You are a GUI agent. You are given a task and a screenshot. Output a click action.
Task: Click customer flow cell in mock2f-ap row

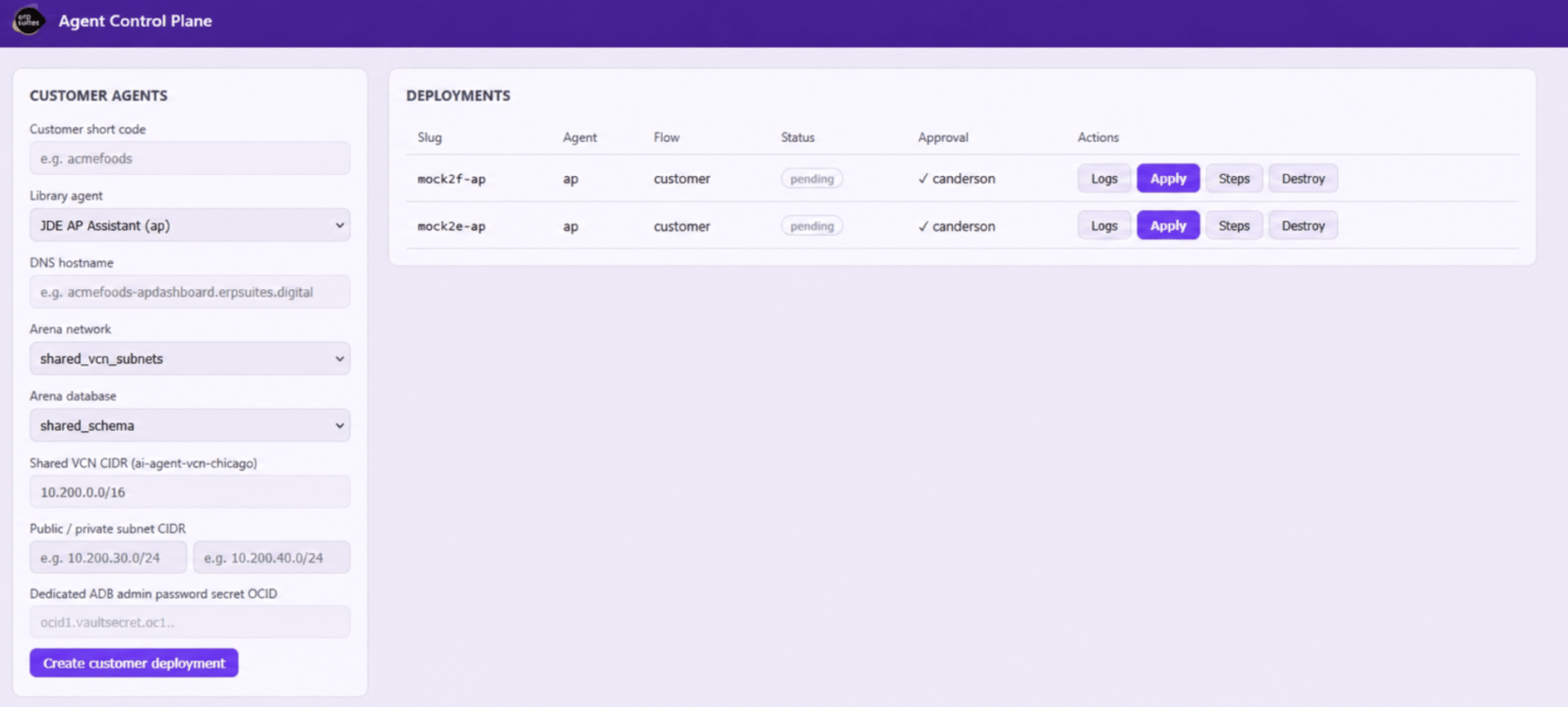pos(682,178)
